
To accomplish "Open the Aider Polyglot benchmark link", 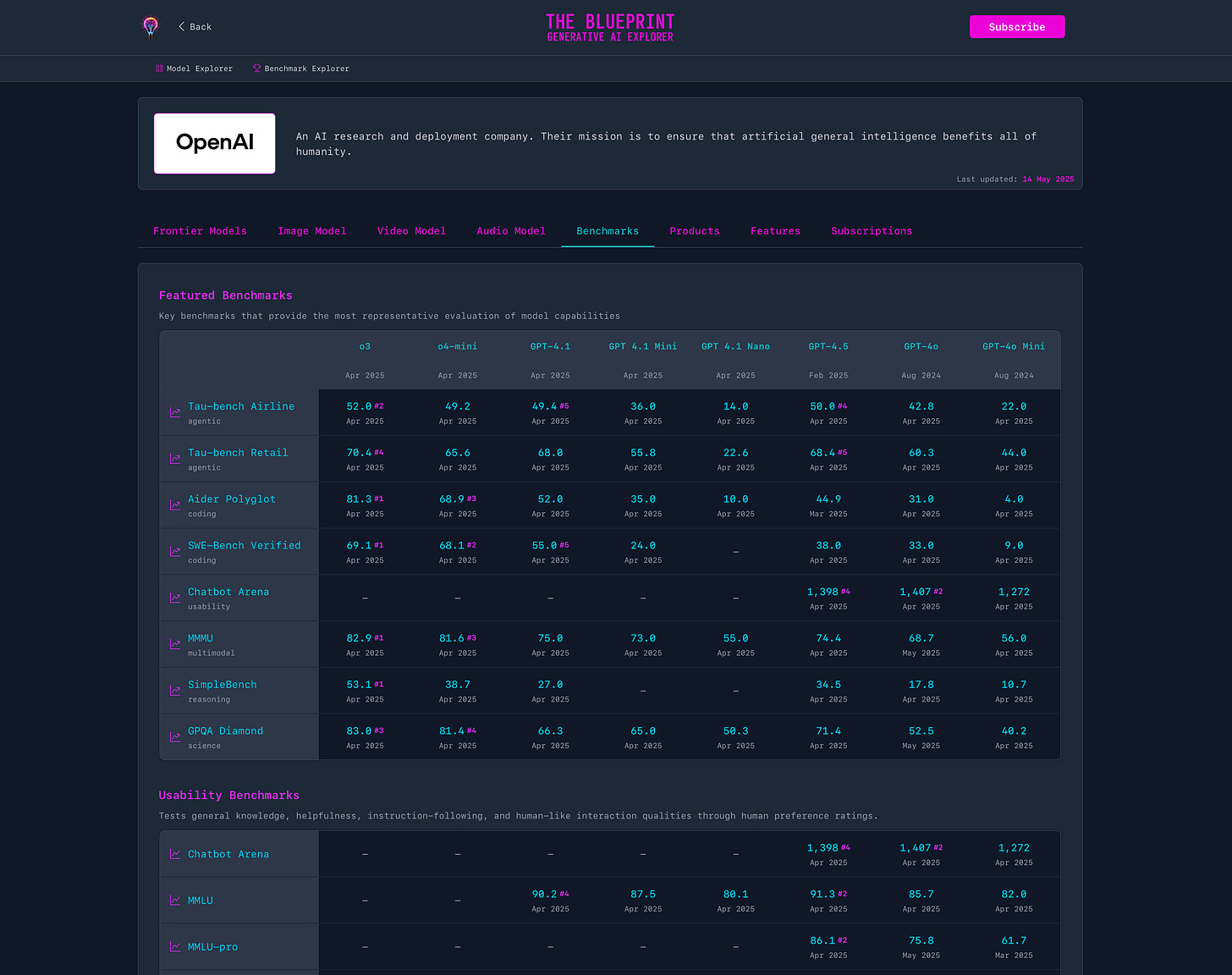I will coord(231,499).
